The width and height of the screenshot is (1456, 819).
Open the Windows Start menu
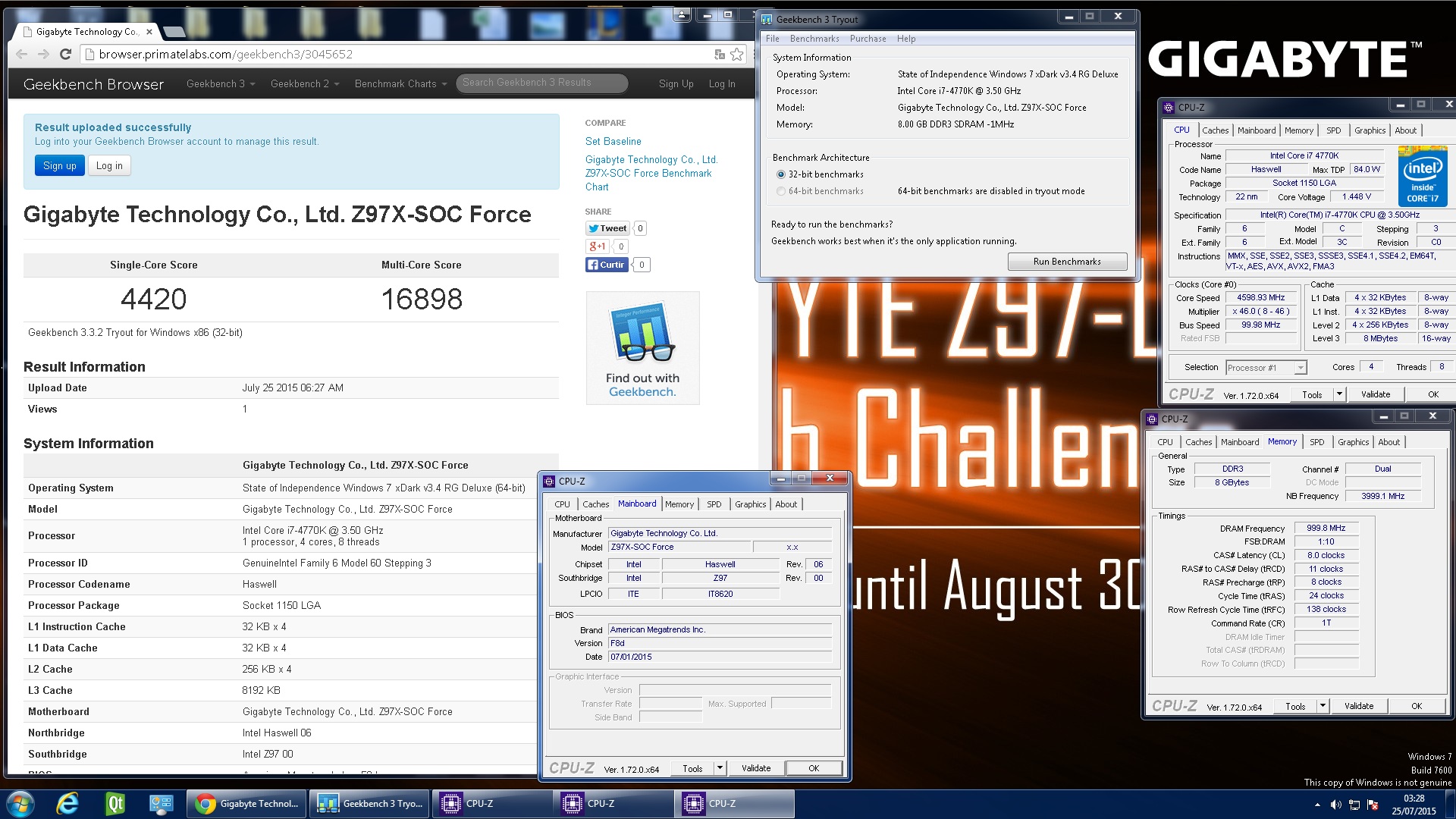point(20,804)
